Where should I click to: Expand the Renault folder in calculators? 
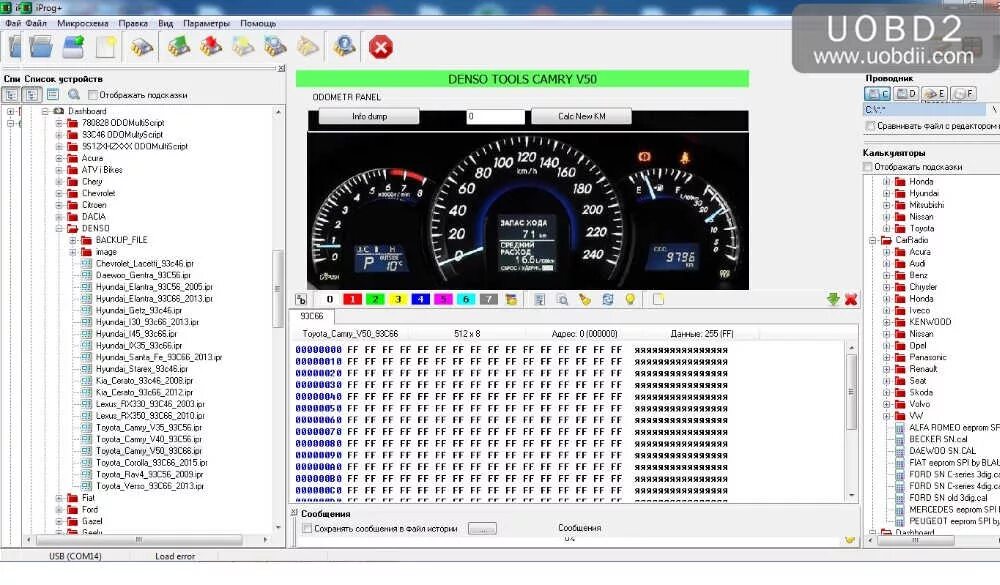pos(886,369)
